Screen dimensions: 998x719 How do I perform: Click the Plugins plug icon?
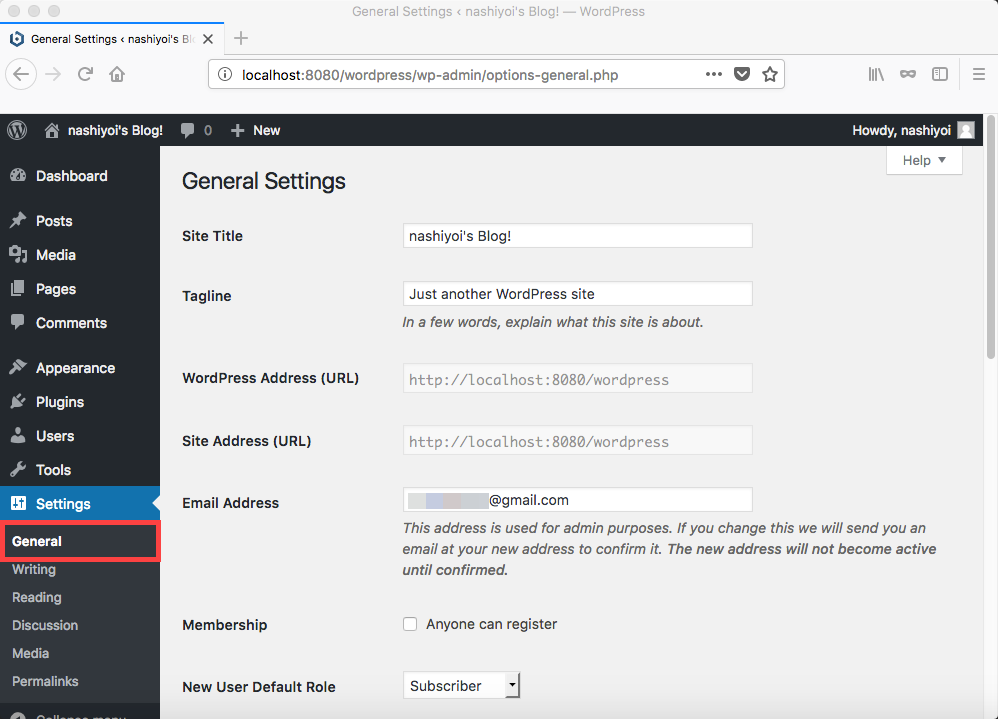18,401
